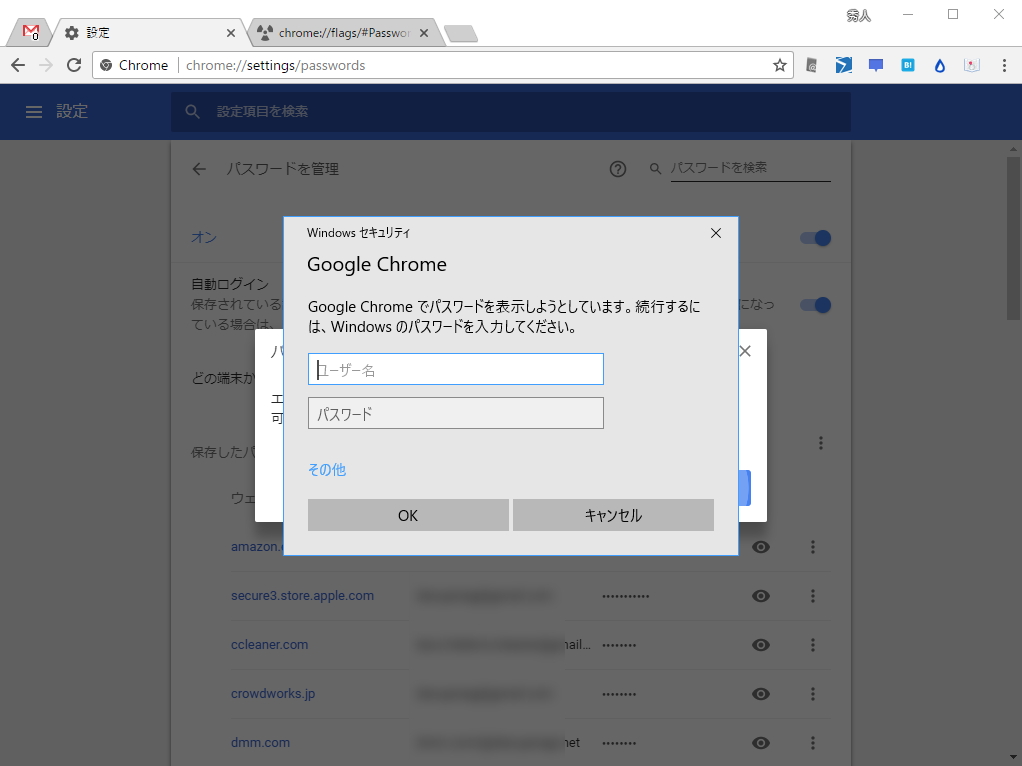This screenshot has height=766, width=1022.
Task: Click OK in Windows security dialog
Action: pyautogui.click(x=408, y=515)
